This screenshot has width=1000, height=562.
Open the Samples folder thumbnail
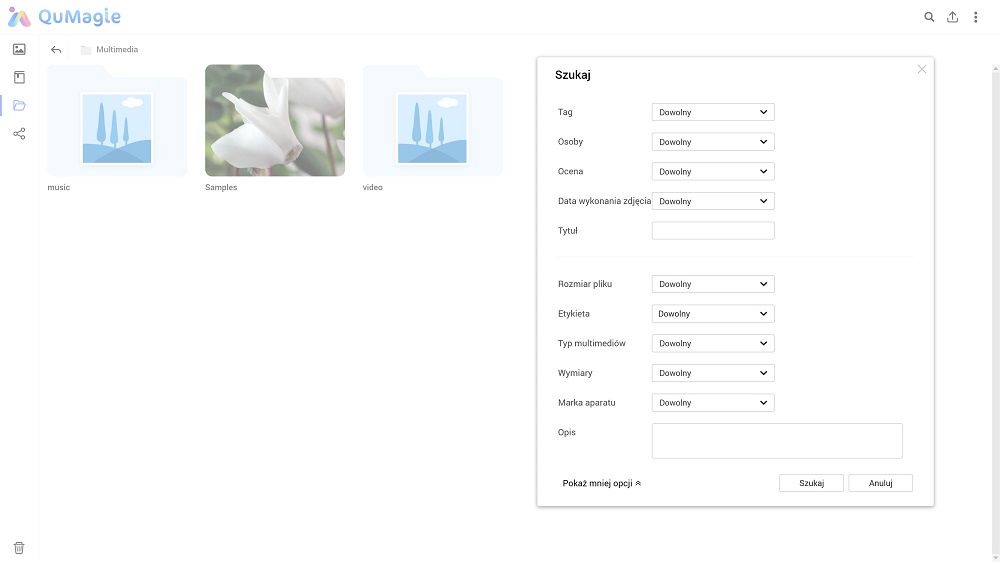(x=275, y=121)
